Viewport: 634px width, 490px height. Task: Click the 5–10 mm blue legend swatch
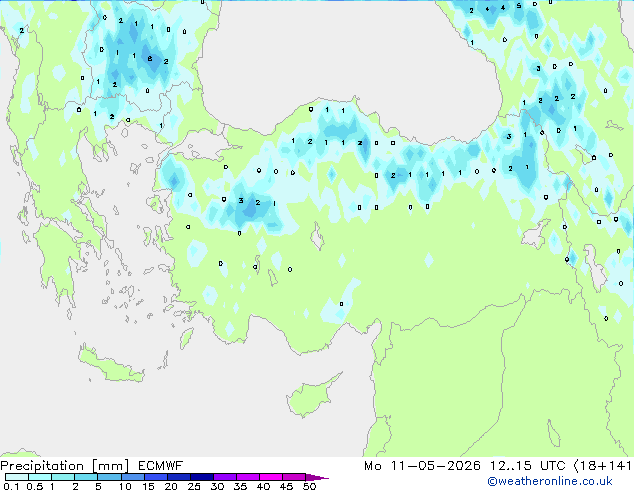tap(109, 477)
